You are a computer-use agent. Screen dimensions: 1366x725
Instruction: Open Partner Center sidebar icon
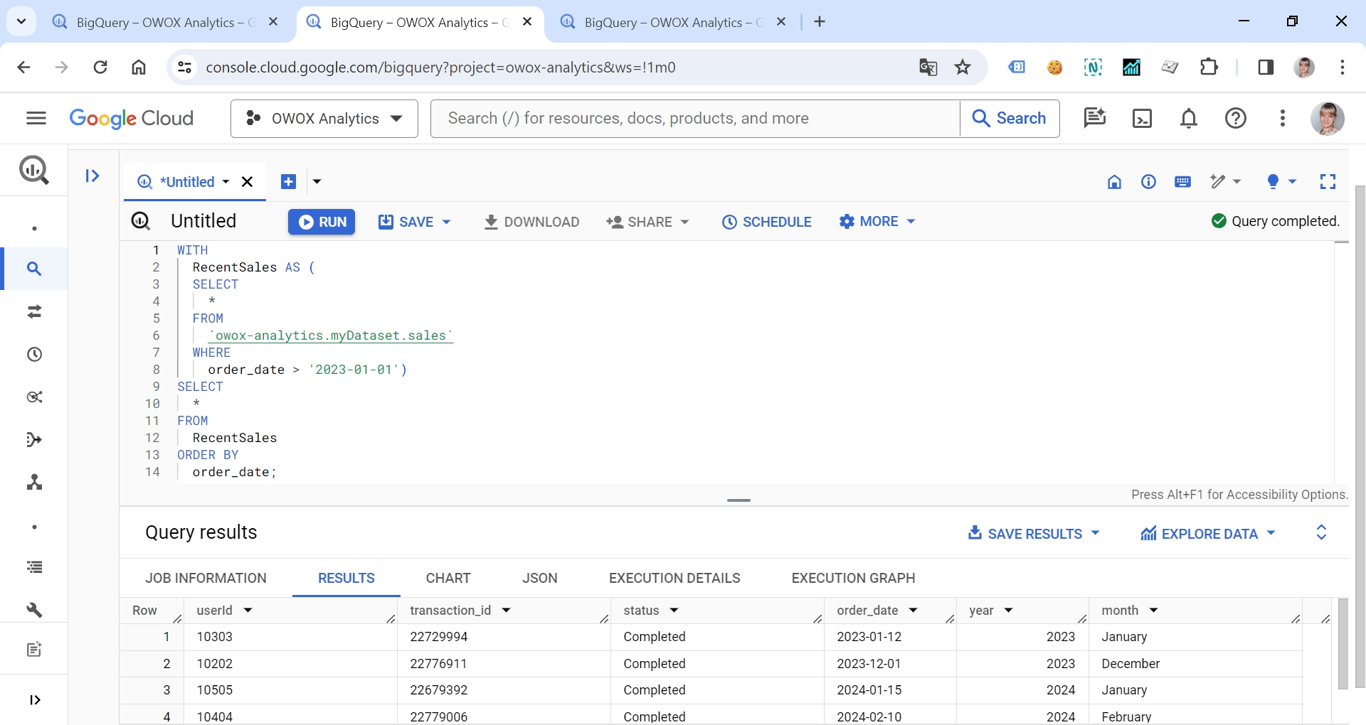[34, 483]
